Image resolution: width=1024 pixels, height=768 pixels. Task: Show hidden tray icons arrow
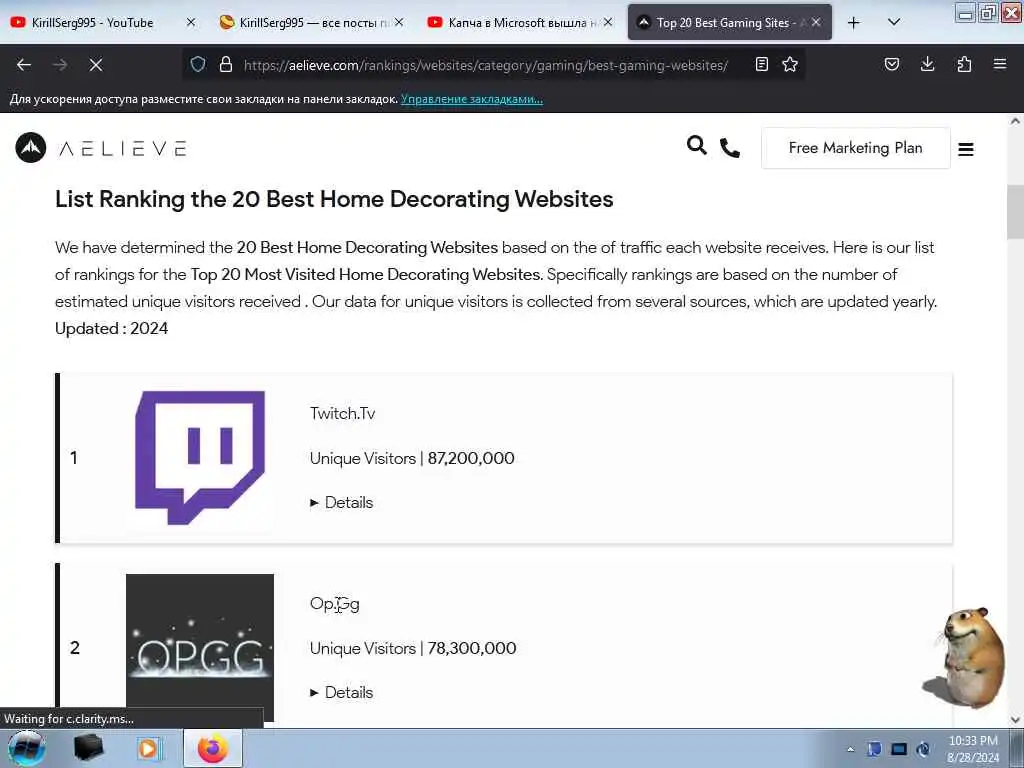coord(850,749)
